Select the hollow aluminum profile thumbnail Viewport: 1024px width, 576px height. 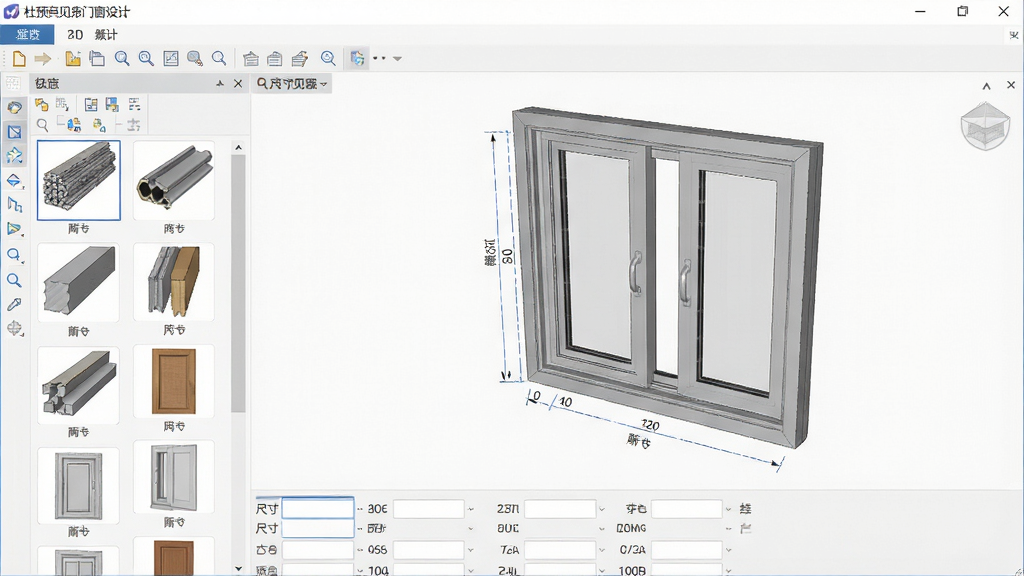click(x=174, y=180)
